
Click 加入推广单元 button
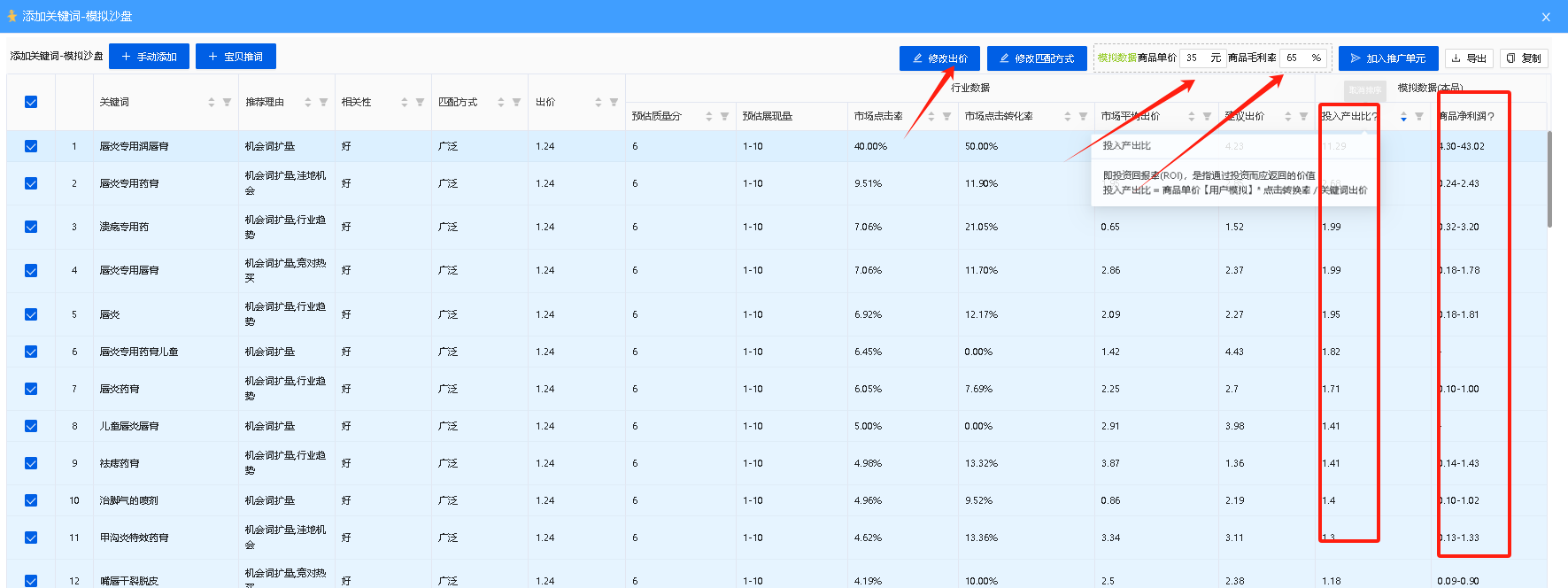(x=1388, y=58)
